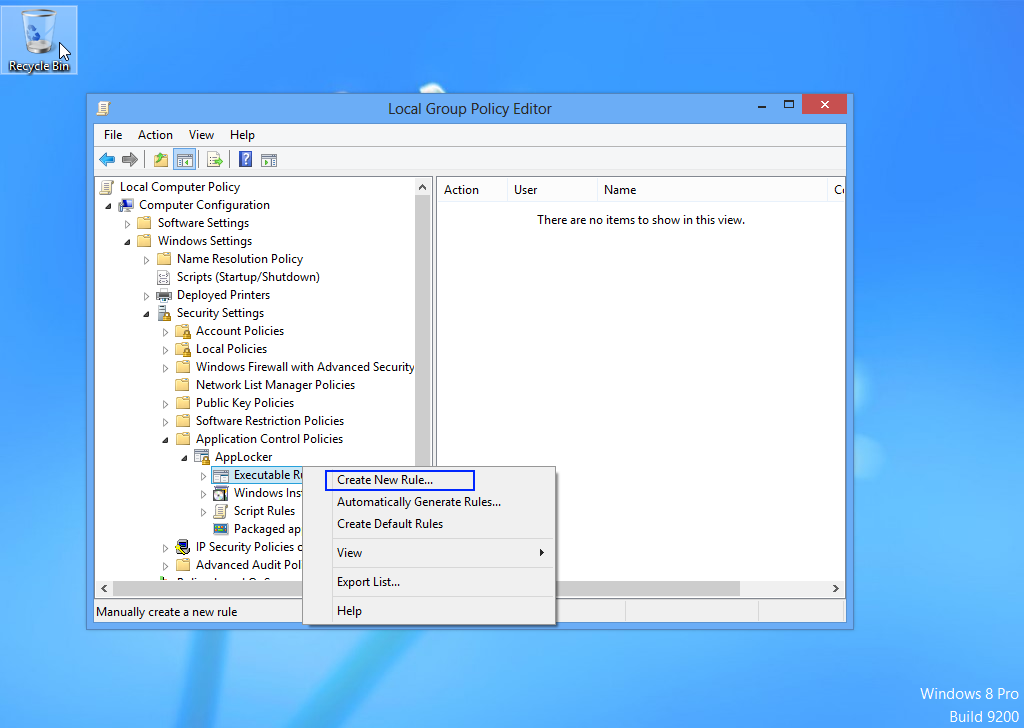Expand the Windows Firewall with Advanced Security node
Viewport: 1024px width, 728px height.
(x=165, y=368)
